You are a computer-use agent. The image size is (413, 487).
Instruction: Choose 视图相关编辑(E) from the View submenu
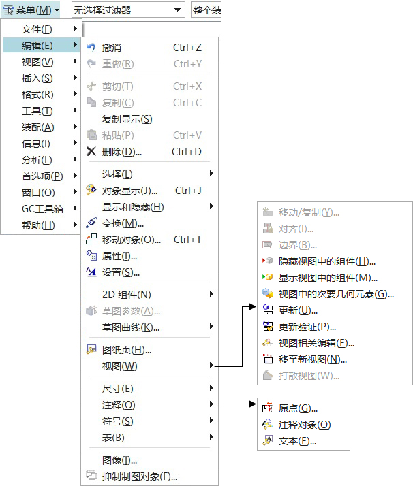[316, 343]
